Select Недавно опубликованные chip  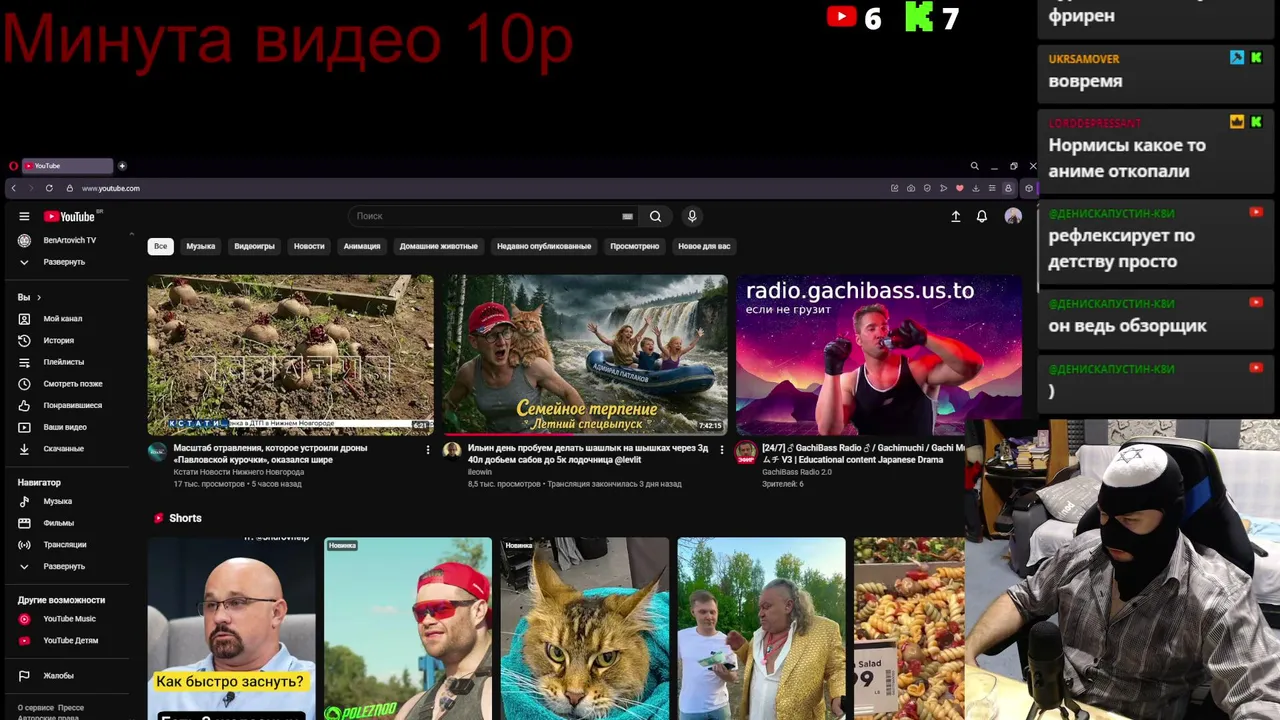pyautogui.click(x=544, y=246)
